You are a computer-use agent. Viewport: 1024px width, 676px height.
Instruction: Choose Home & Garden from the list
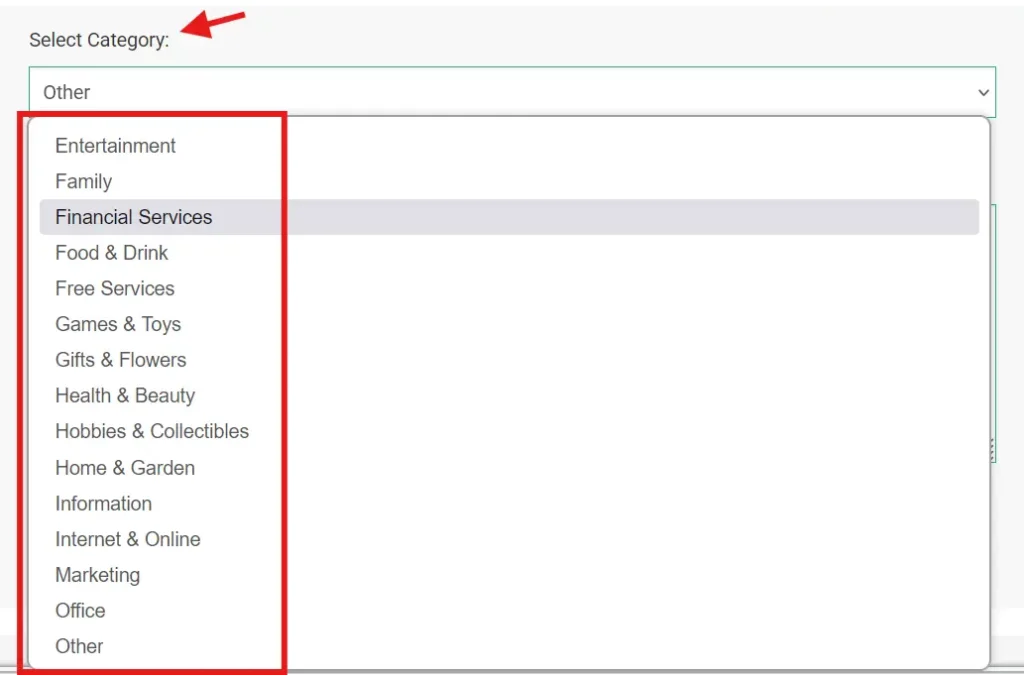pyautogui.click(x=509, y=468)
